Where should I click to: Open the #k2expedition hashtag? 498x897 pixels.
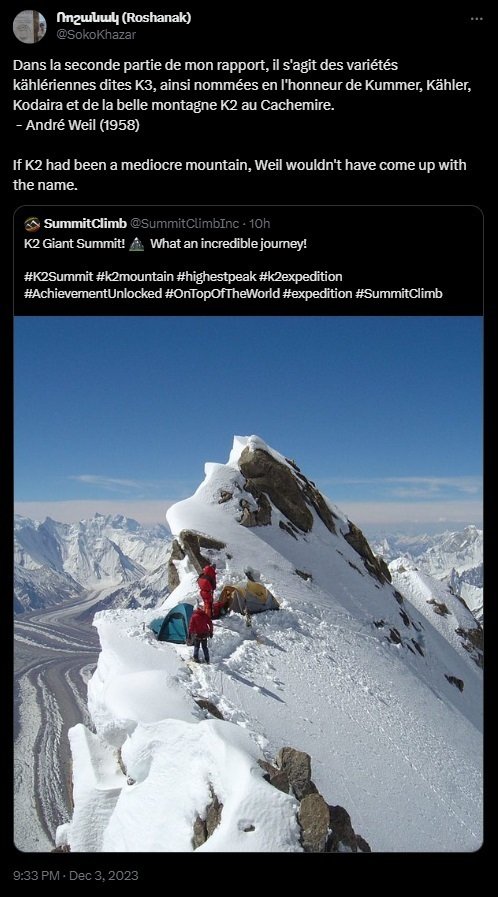(x=301, y=277)
